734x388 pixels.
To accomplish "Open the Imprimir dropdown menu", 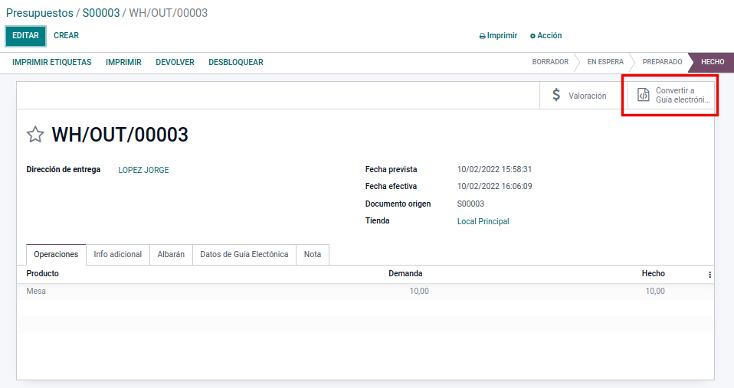I will (x=498, y=36).
